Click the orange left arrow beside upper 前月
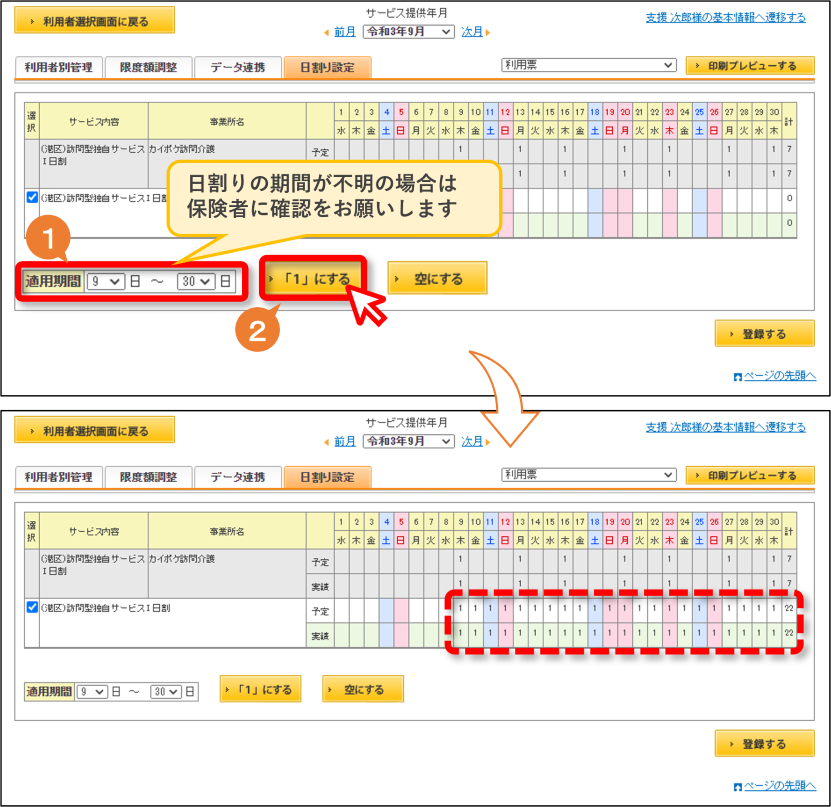831x807 pixels. point(326,33)
